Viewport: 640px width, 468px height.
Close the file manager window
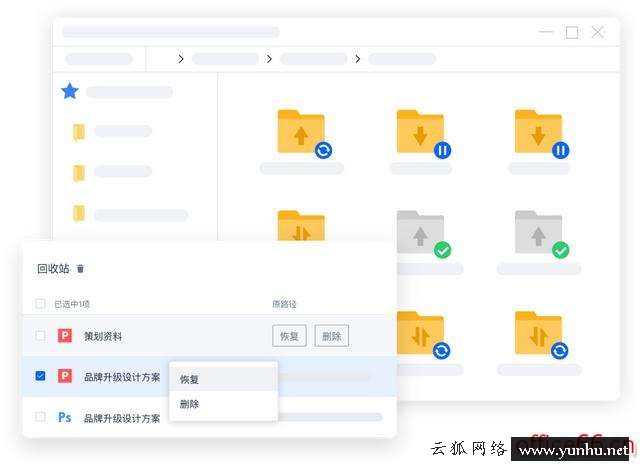[x=598, y=32]
